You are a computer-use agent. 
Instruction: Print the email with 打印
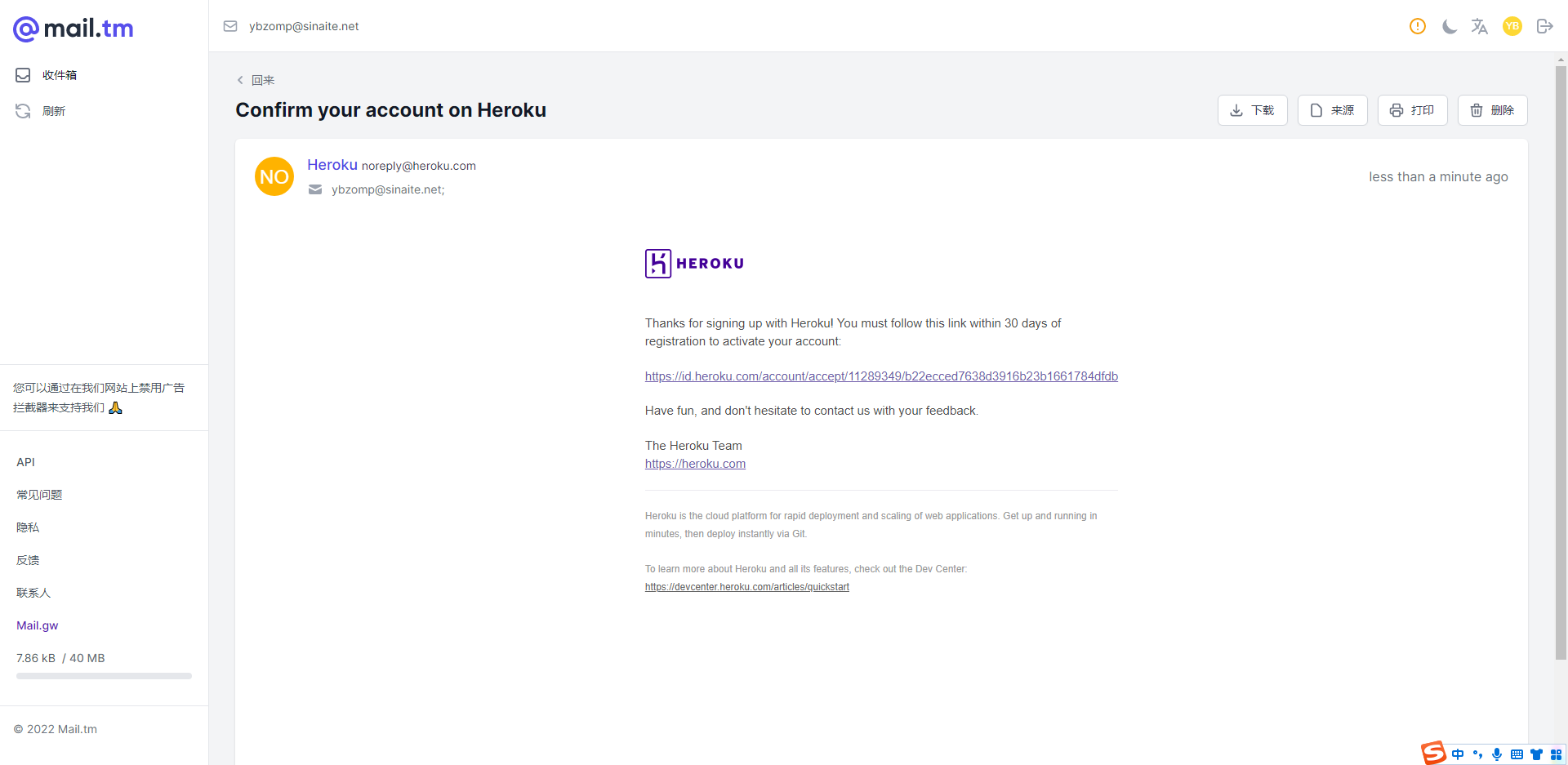coord(1413,110)
